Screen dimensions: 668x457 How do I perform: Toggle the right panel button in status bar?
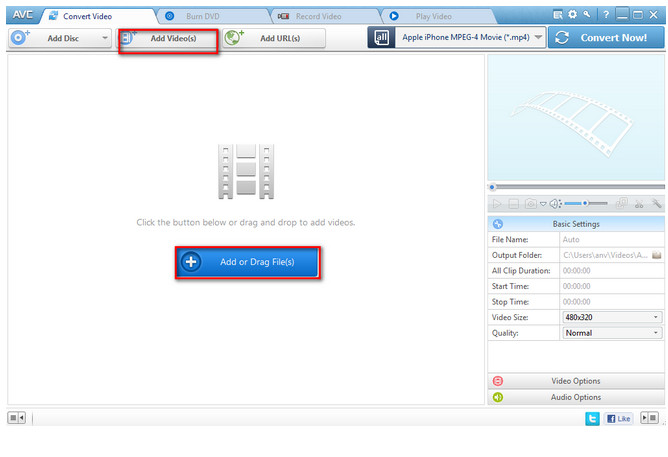click(x=650, y=418)
